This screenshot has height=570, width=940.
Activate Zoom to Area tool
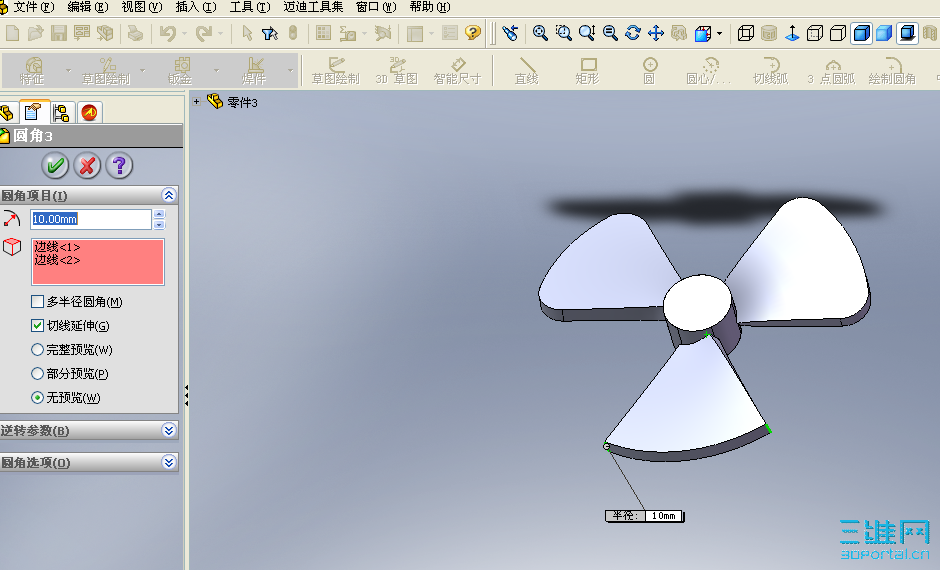tap(564, 33)
